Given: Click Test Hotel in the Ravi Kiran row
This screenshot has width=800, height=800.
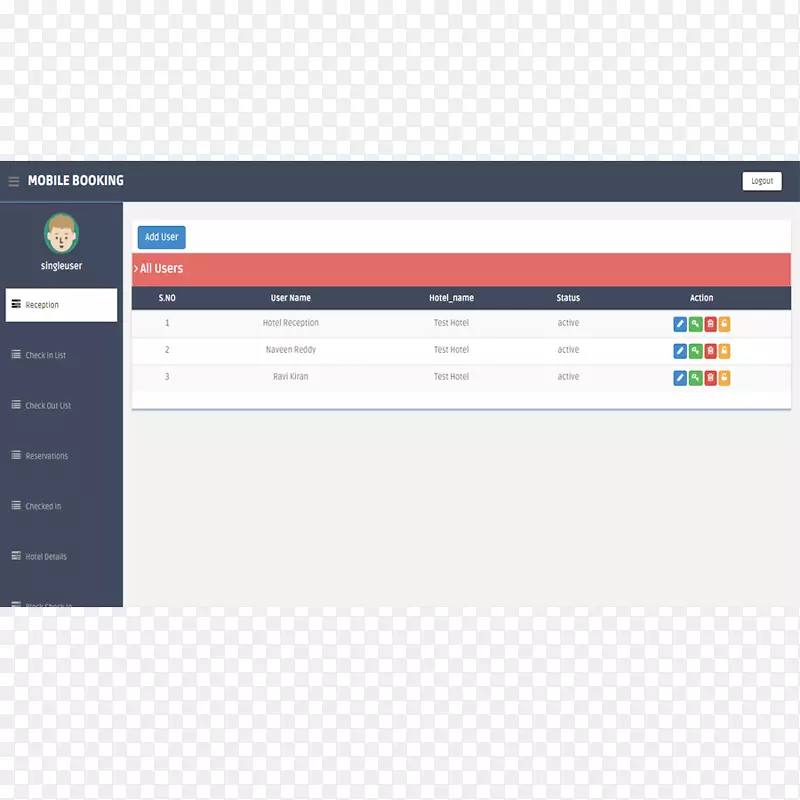Looking at the screenshot, I should coord(451,377).
